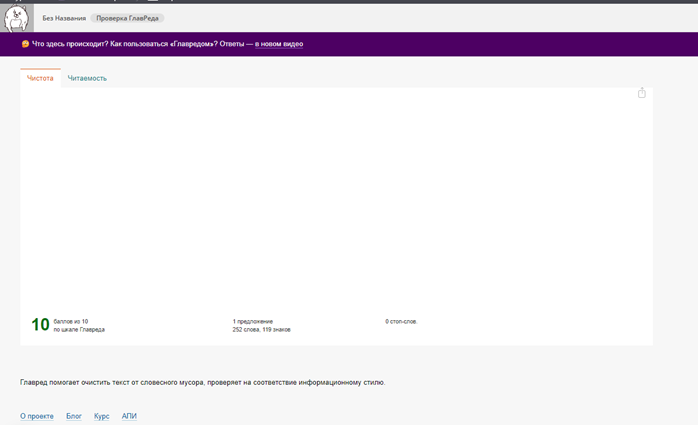Open the Проверка ГлавРеда pill in header
698x425 pixels.
coord(128,18)
